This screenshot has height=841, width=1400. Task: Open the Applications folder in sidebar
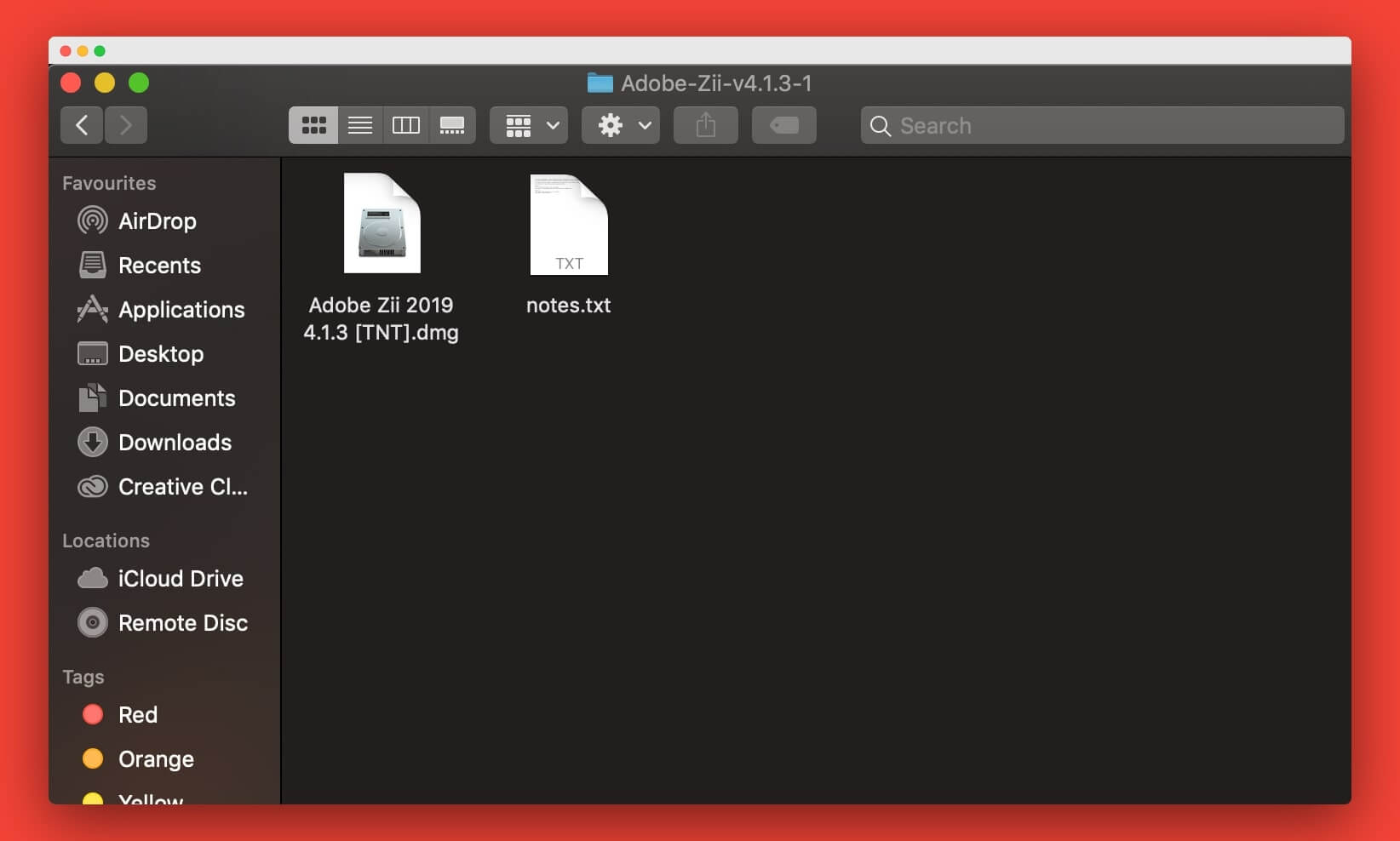tap(181, 310)
